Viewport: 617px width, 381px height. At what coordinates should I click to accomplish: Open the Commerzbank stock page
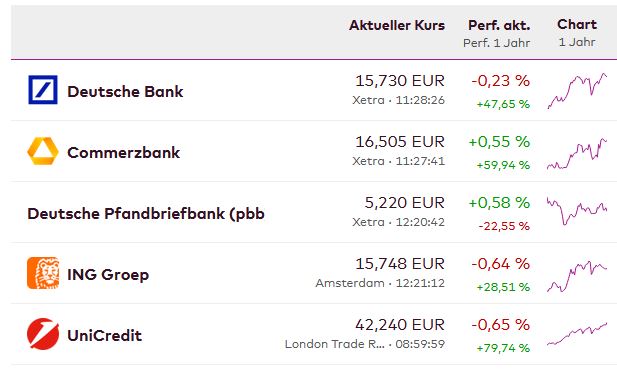(124, 152)
